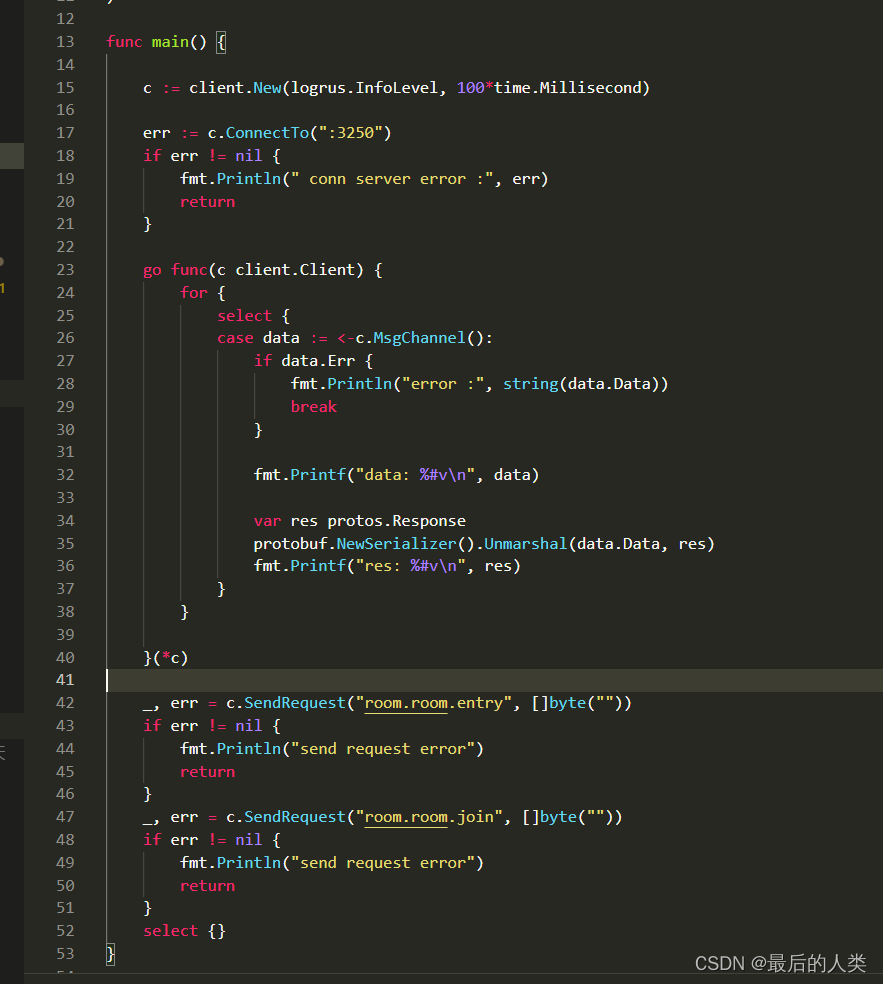Viewport: 883px width, 984px height.
Task: Click line number 53 in the gutter
Action: click(65, 953)
